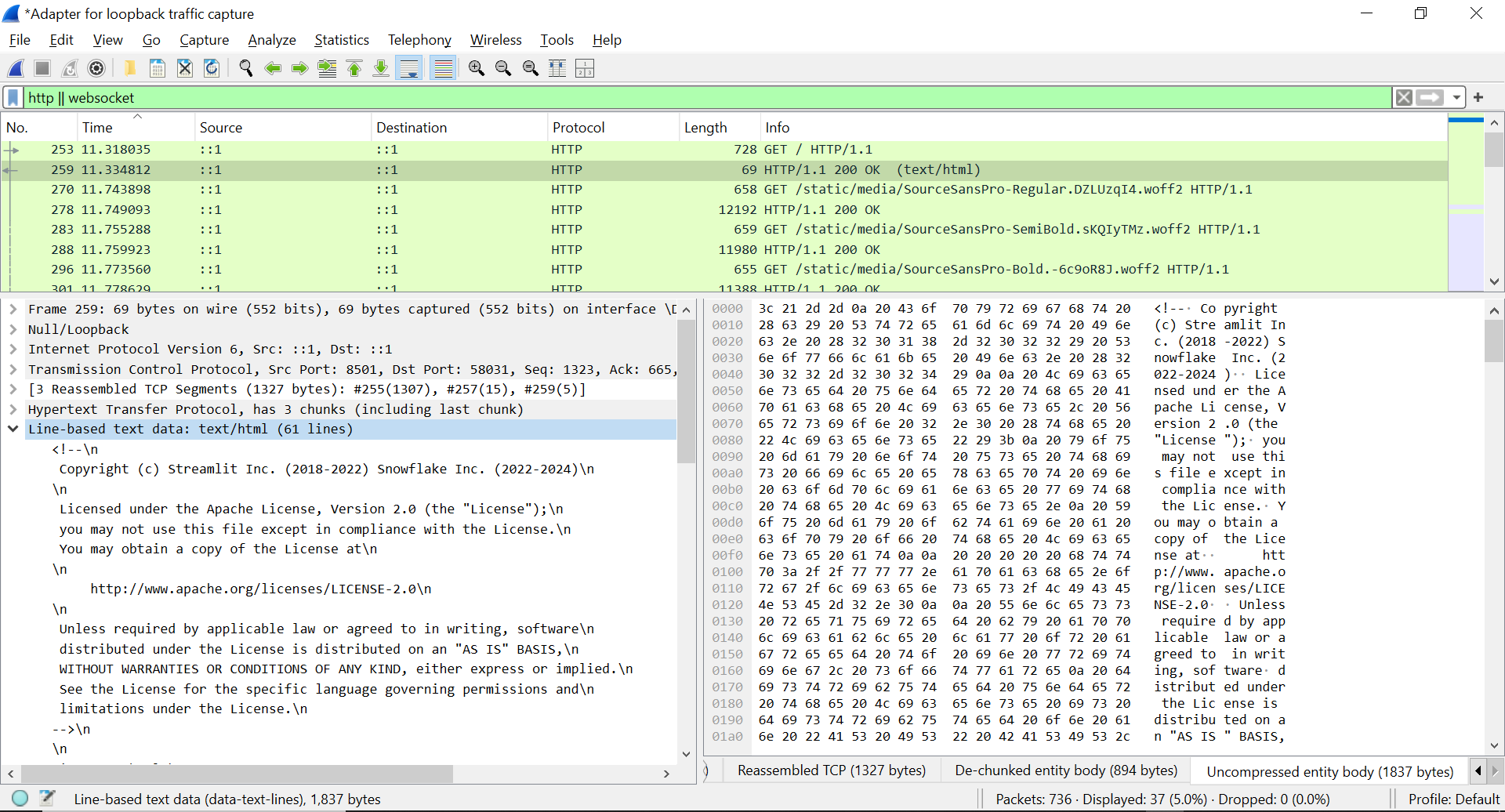Open the Telephony menu
The height and width of the screenshot is (812, 1505).
coord(419,40)
